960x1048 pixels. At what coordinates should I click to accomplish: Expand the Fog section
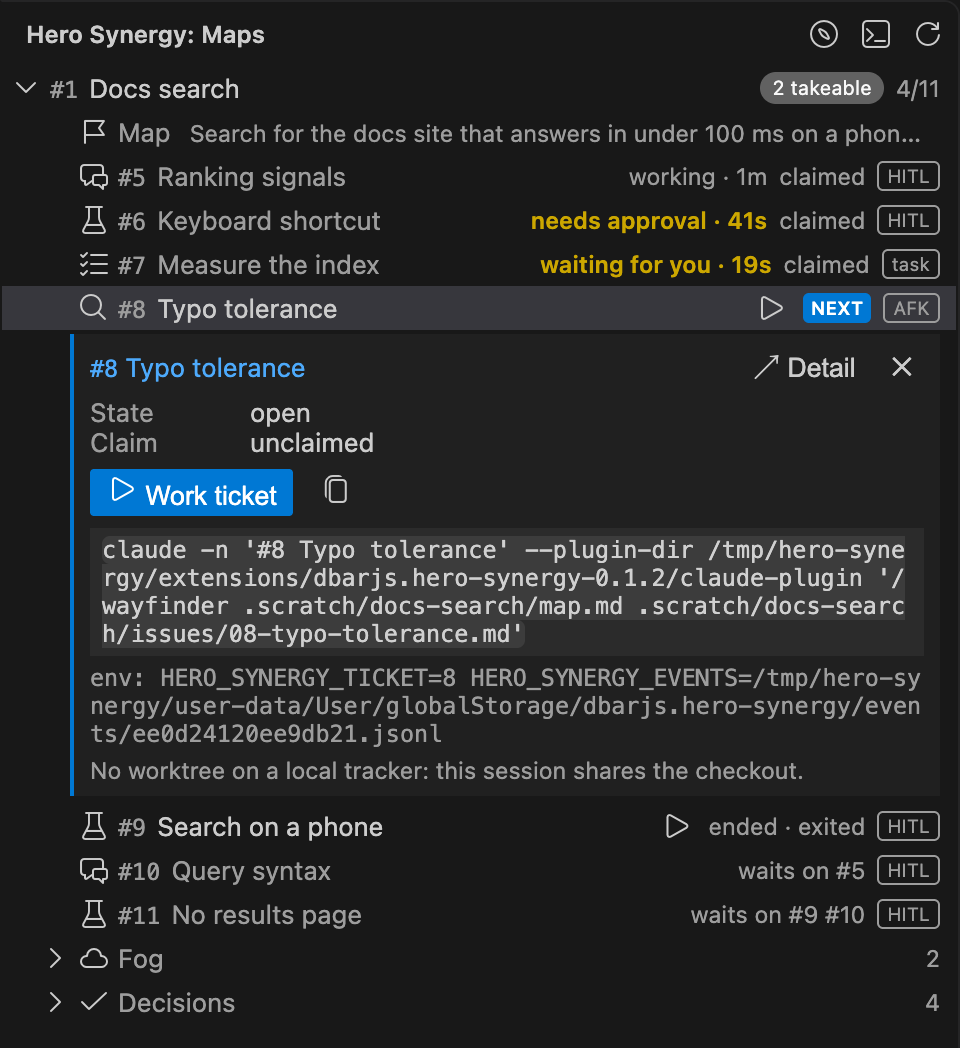coord(55,958)
